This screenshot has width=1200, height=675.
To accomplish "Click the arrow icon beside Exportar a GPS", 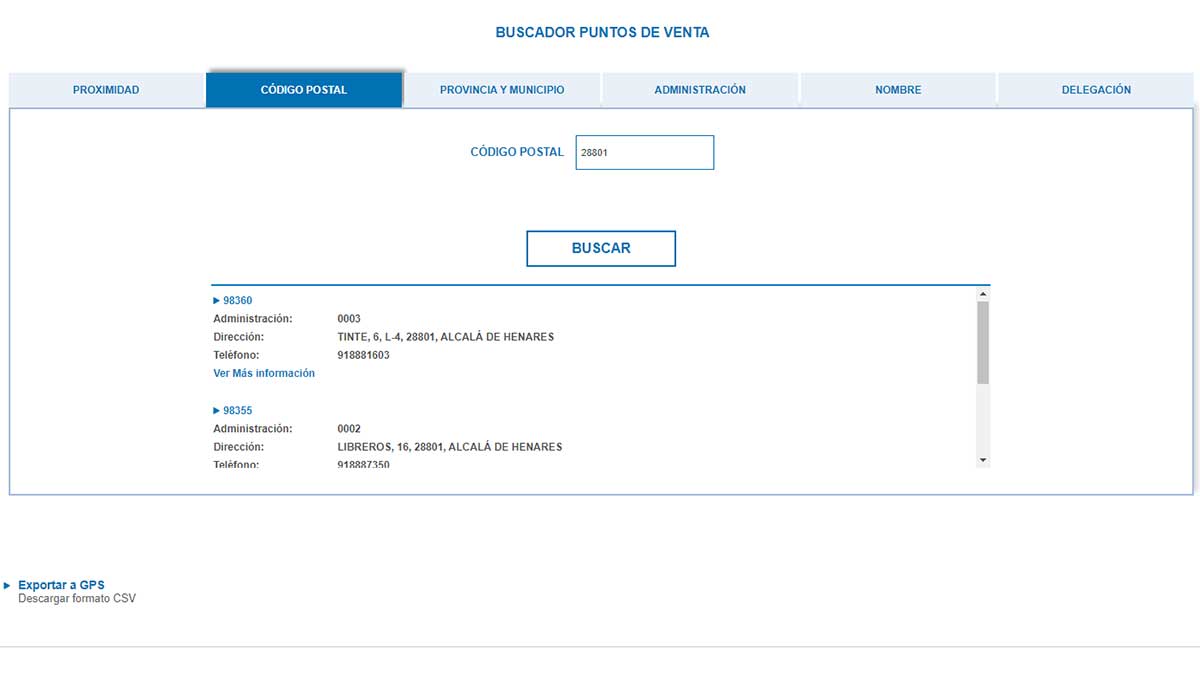I will point(8,585).
